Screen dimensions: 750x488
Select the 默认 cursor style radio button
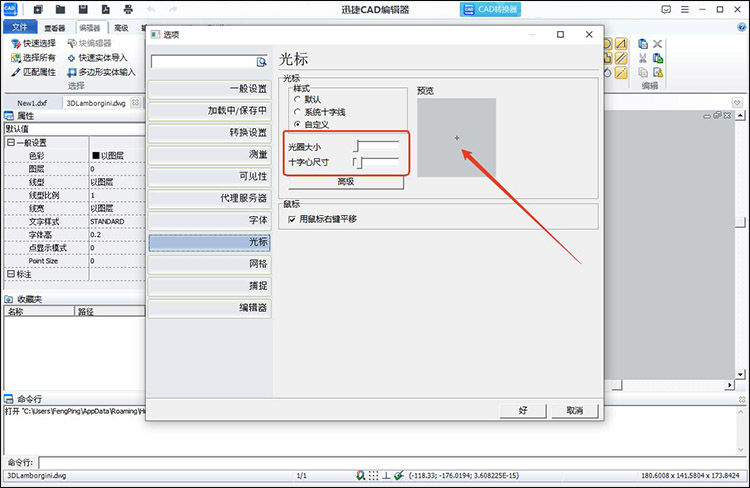297,99
